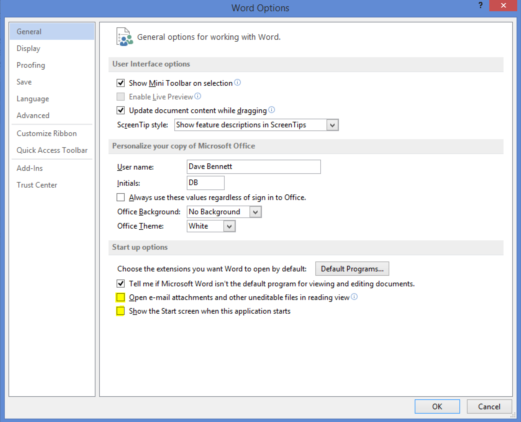
Task: Confirm changes with the OK button
Action: click(x=437, y=406)
